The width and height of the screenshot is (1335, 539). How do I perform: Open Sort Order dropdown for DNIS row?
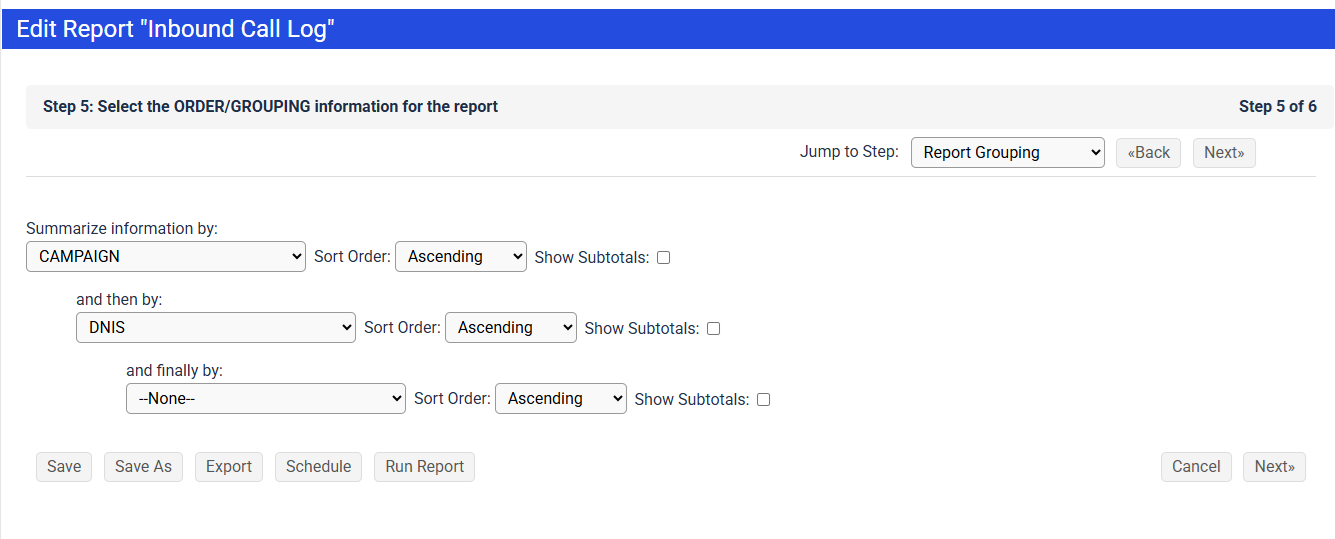pyautogui.click(x=511, y=328)
